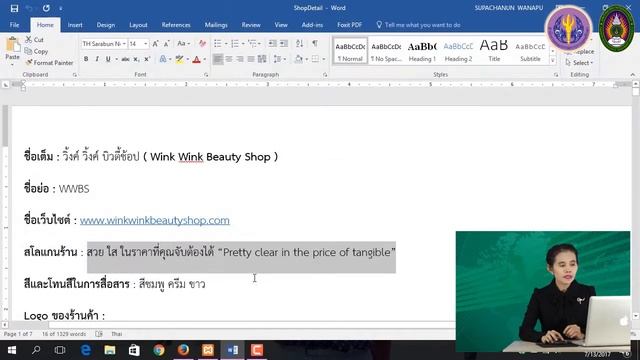Screen dimensions: 640x360
Task: Toggle show paragraph marks
Action: click(315, 43)
